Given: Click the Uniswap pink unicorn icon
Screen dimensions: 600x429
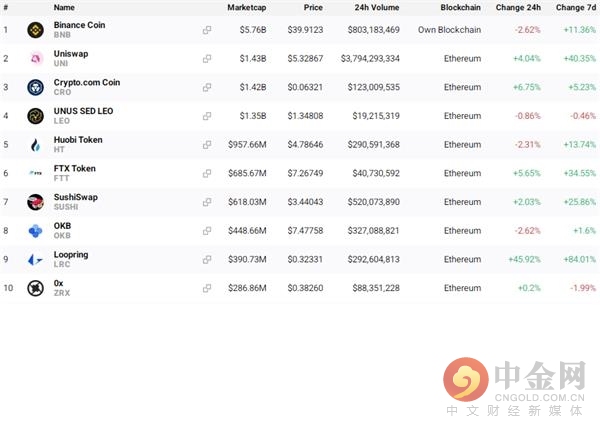Looking at the screenshot, I should (x=35, y=59).
